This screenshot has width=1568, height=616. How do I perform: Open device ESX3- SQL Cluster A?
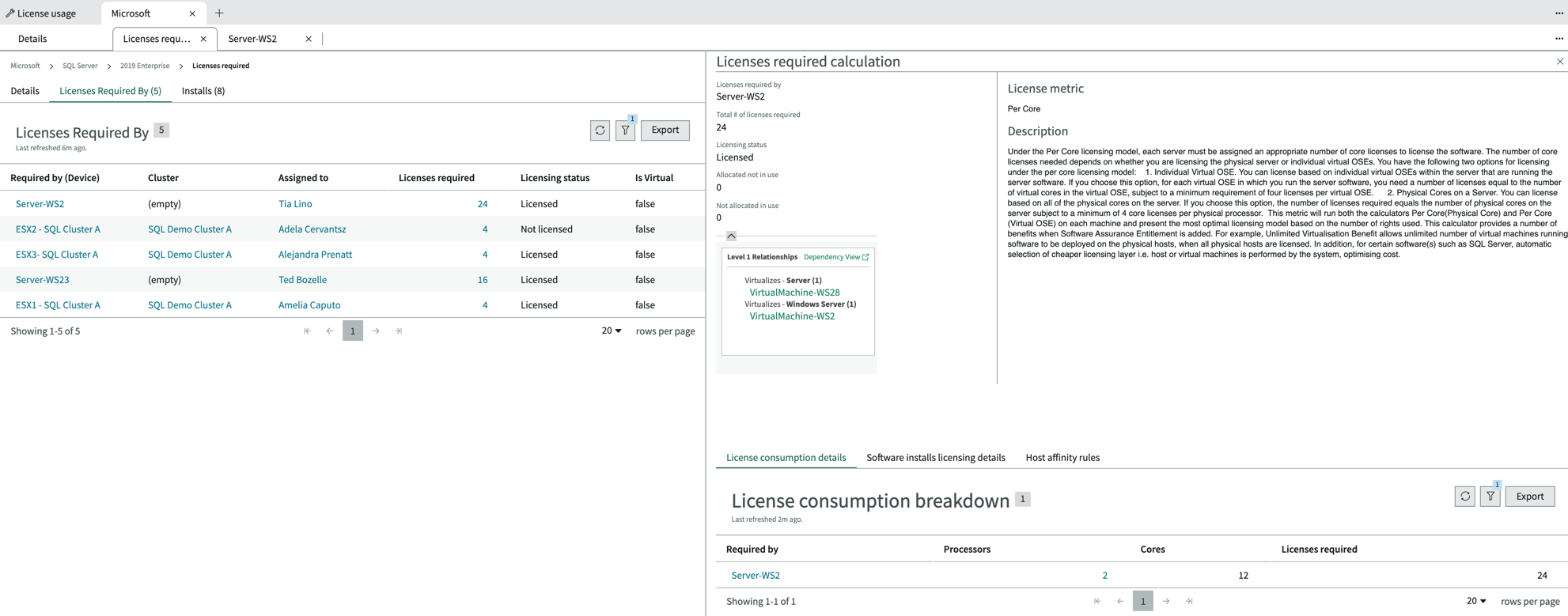click(x=57, y=255)
